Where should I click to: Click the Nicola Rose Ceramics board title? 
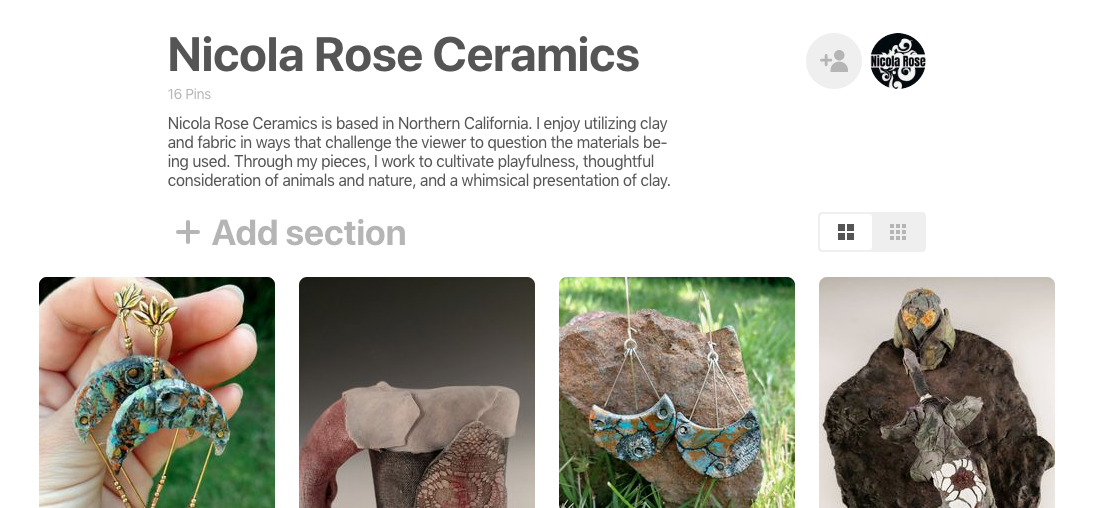403,55
